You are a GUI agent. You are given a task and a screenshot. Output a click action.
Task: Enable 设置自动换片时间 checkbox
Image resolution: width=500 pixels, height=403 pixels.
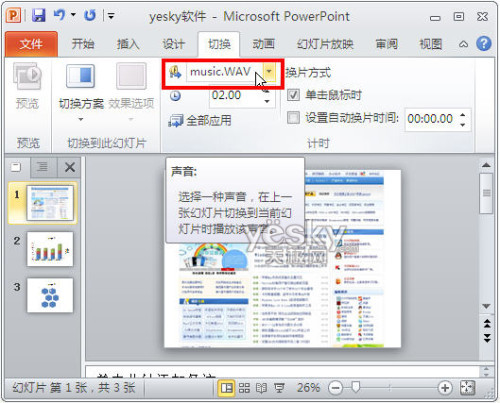click(293, 118)
